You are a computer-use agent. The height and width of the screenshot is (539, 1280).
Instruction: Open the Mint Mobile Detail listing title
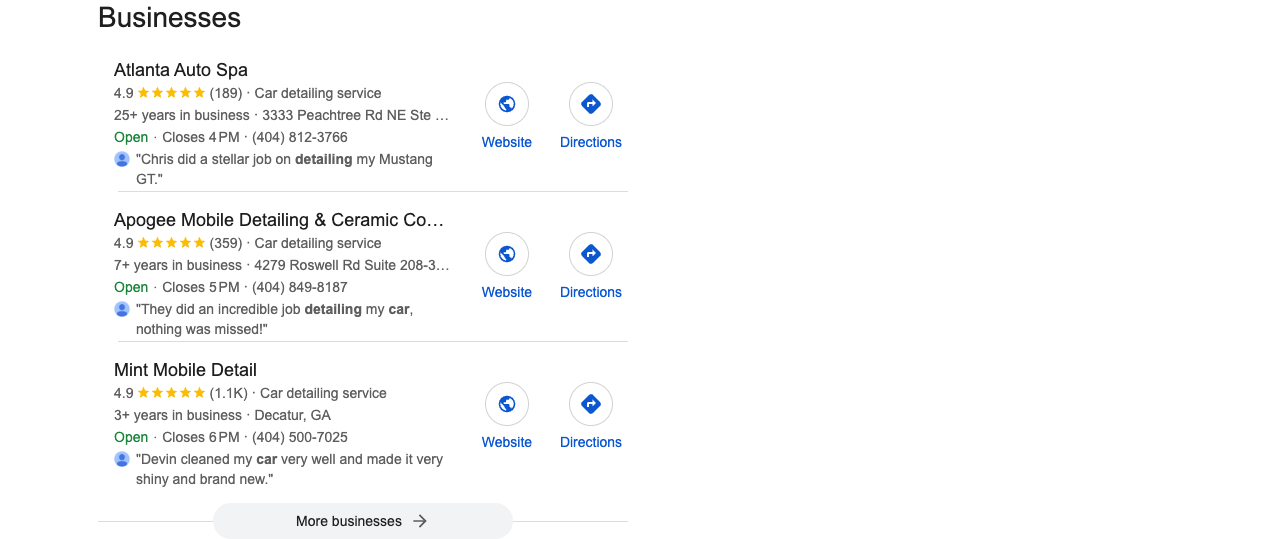[185, 370]
